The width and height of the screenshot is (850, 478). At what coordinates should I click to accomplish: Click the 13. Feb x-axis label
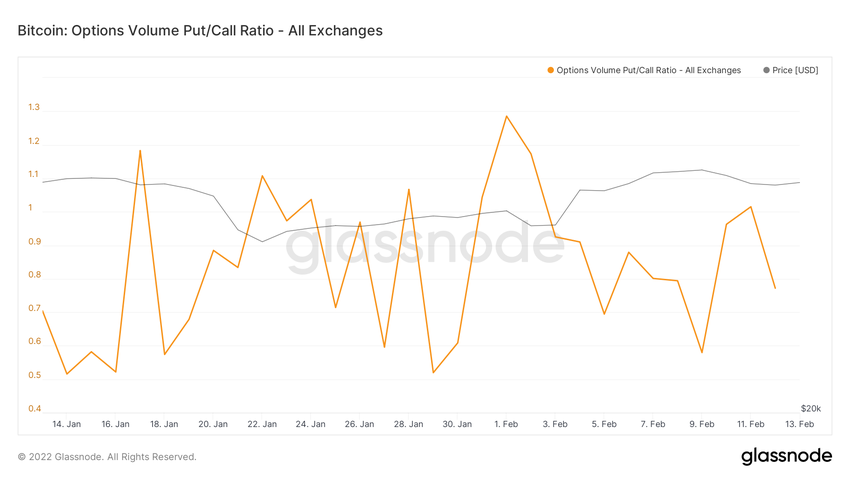coord(799,424)
